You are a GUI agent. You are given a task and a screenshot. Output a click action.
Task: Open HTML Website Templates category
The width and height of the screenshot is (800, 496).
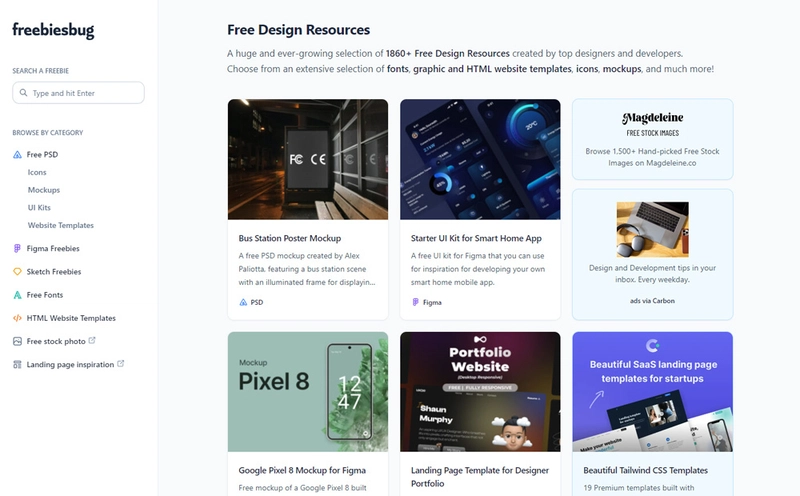[71, 318]
